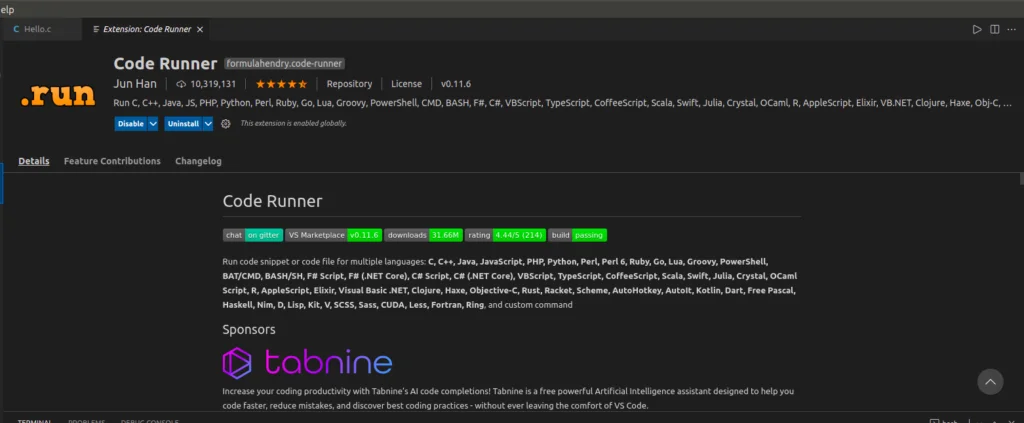Viewport: 1024px width, 423px height.
Task: Open the Changelog tab
Action: tap(198, 161)
